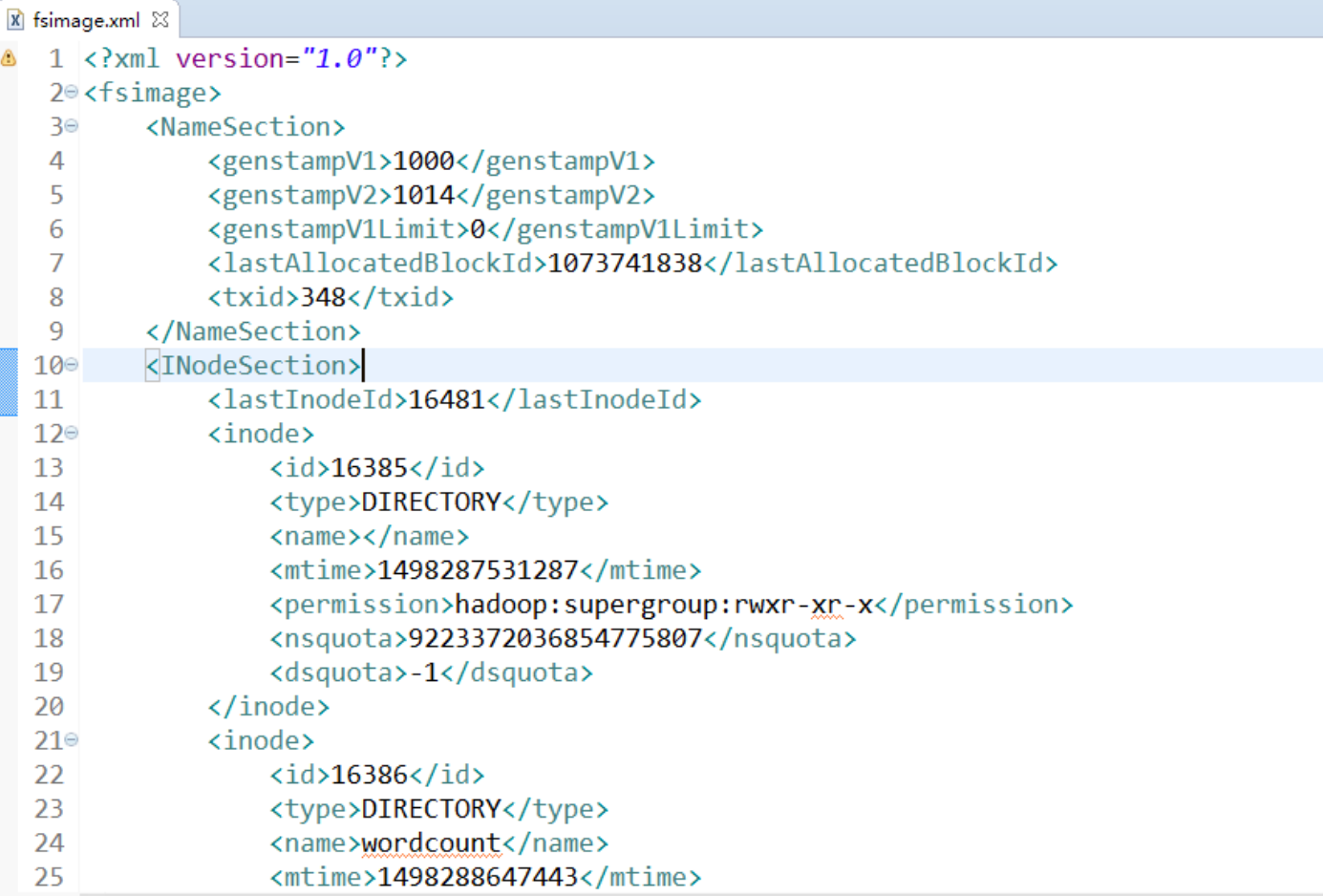Click the XML file icon on tab
Screen dimensions: 1323x896
pos(15,19)
